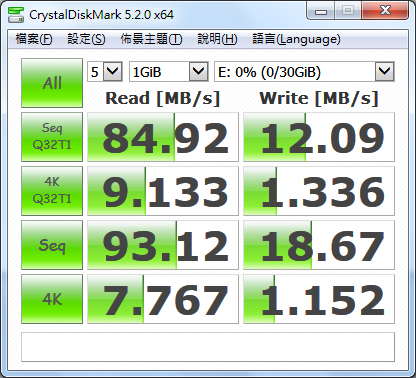Run all benchmarks with the All button

point(52,83)
